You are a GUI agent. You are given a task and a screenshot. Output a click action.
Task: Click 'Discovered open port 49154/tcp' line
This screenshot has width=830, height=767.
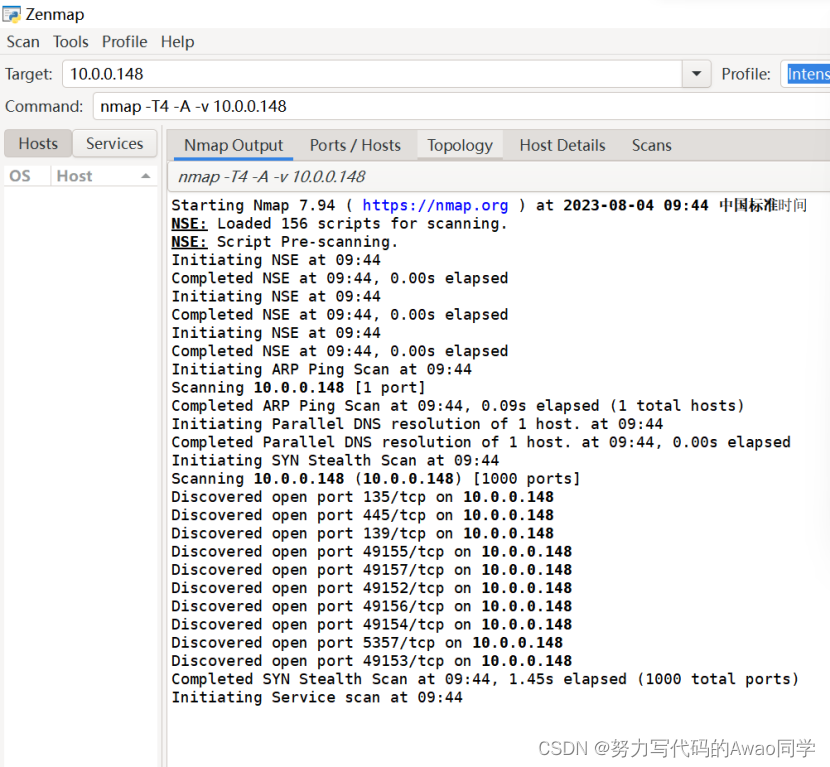point(372,625)
